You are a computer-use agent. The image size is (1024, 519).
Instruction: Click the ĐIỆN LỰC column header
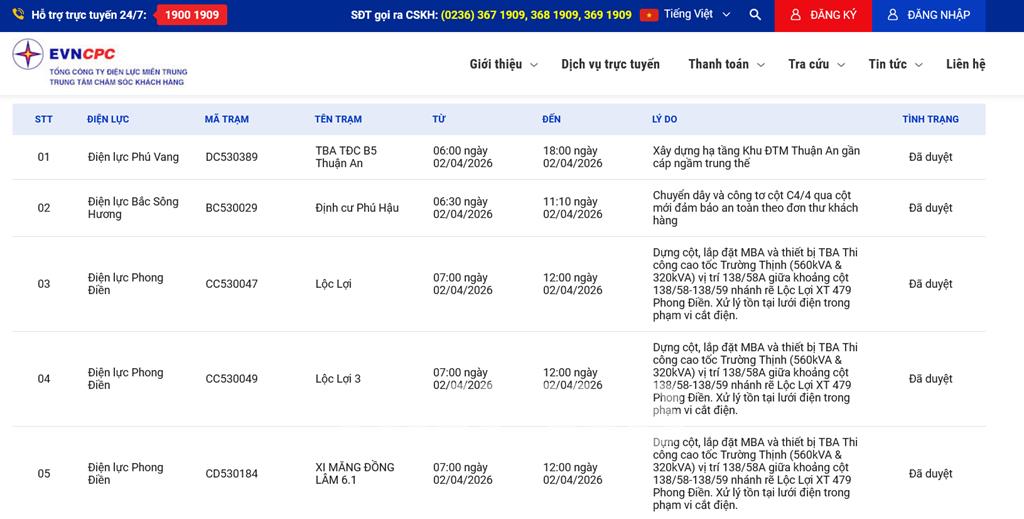click(108, 119)
